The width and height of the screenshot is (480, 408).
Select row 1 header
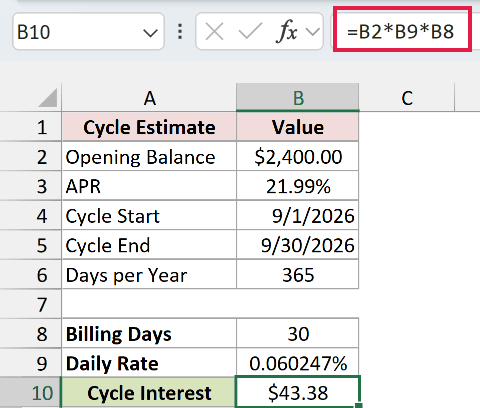click(x=31, y=127)
